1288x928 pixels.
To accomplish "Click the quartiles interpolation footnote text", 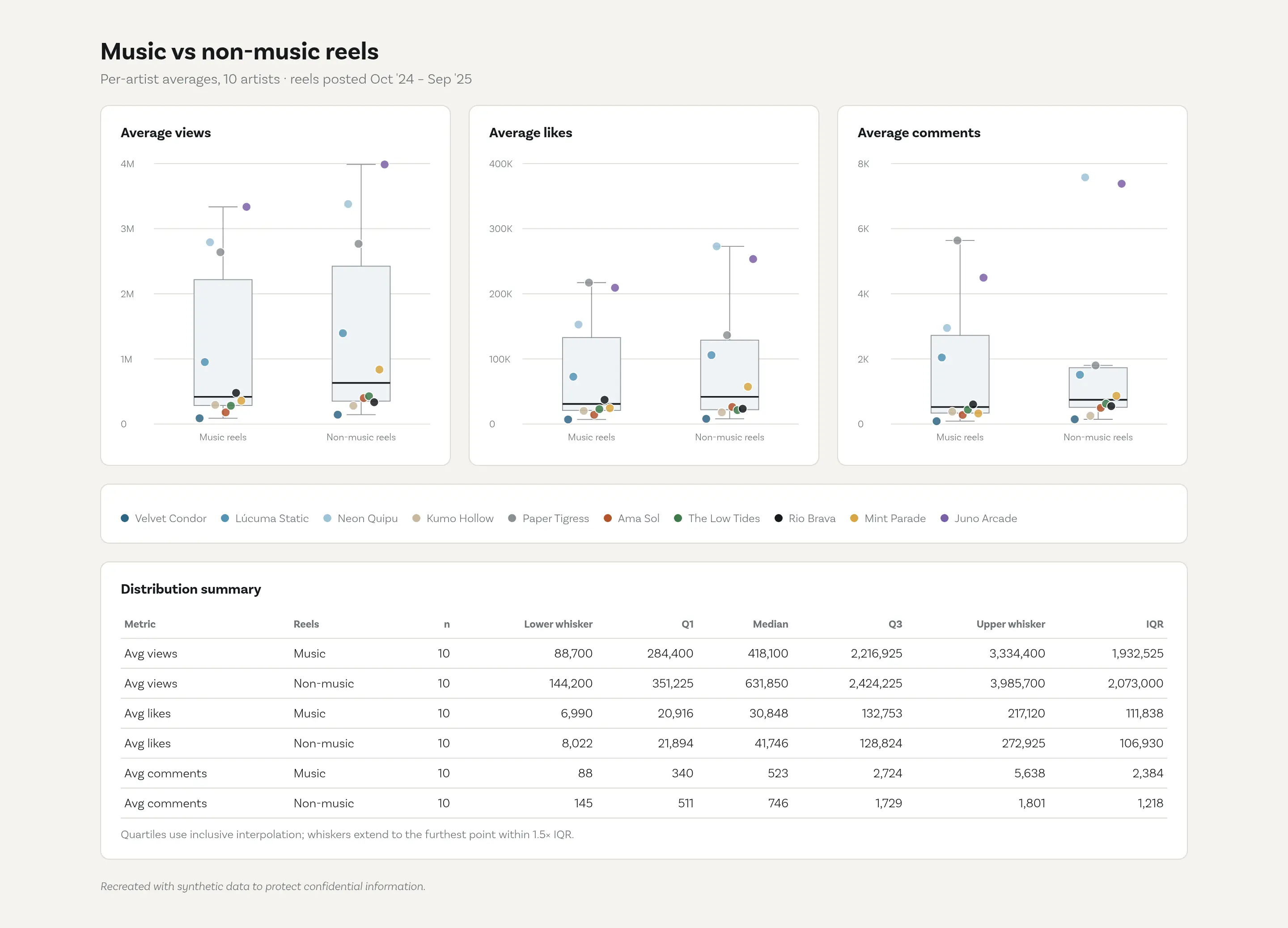I will 347,834.
